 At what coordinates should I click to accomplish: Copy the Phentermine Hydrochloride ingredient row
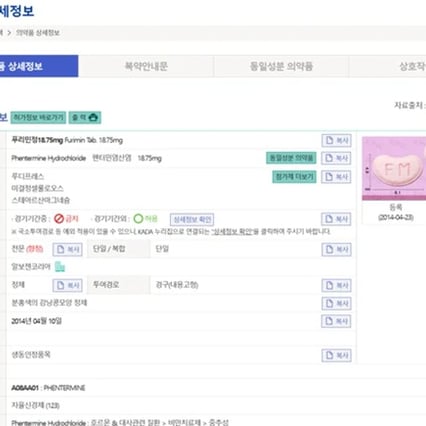click(x=336, y=158)
